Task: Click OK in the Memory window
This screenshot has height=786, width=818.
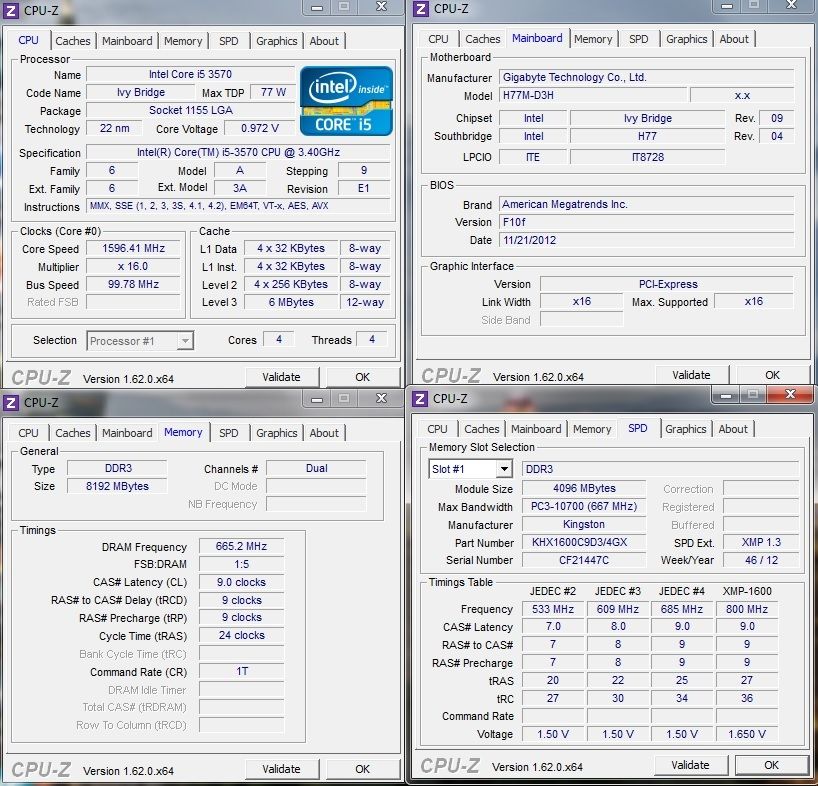Action: point(363,769)
